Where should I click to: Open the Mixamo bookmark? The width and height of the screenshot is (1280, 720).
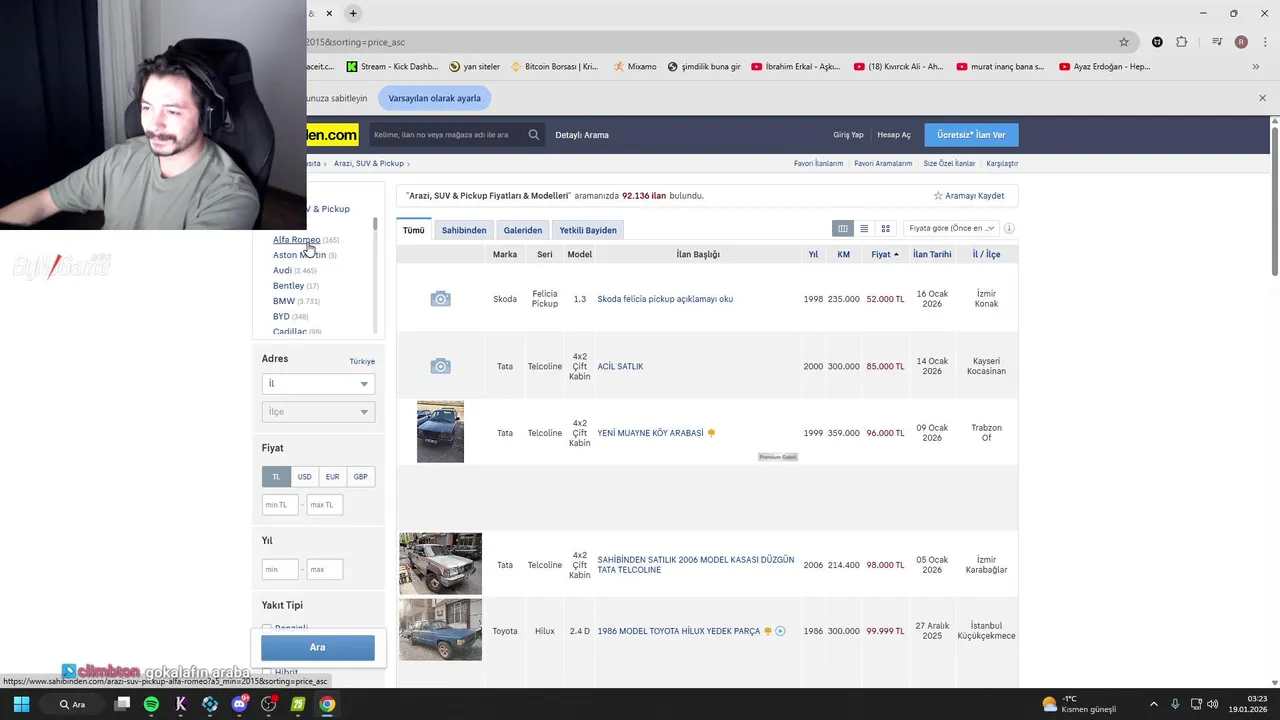coord(635,67)
